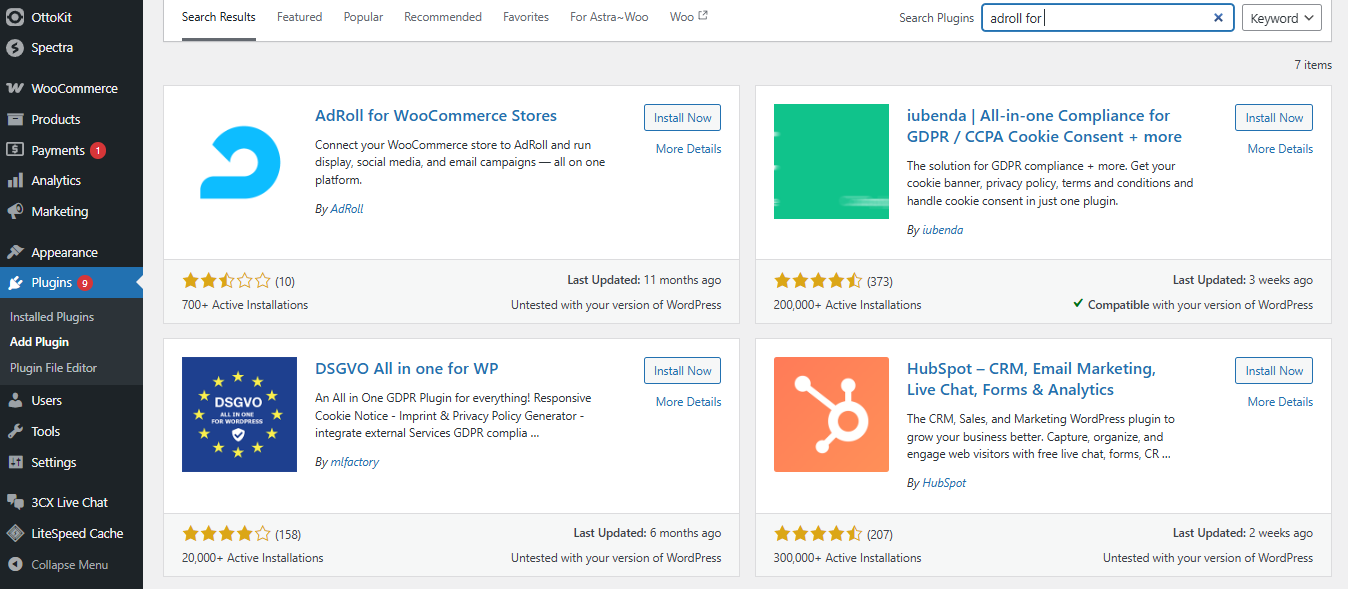Viewport: 1348px width, 589px height.
Task: Switch to the Featured tab
Action: click(x=299, y=17)
